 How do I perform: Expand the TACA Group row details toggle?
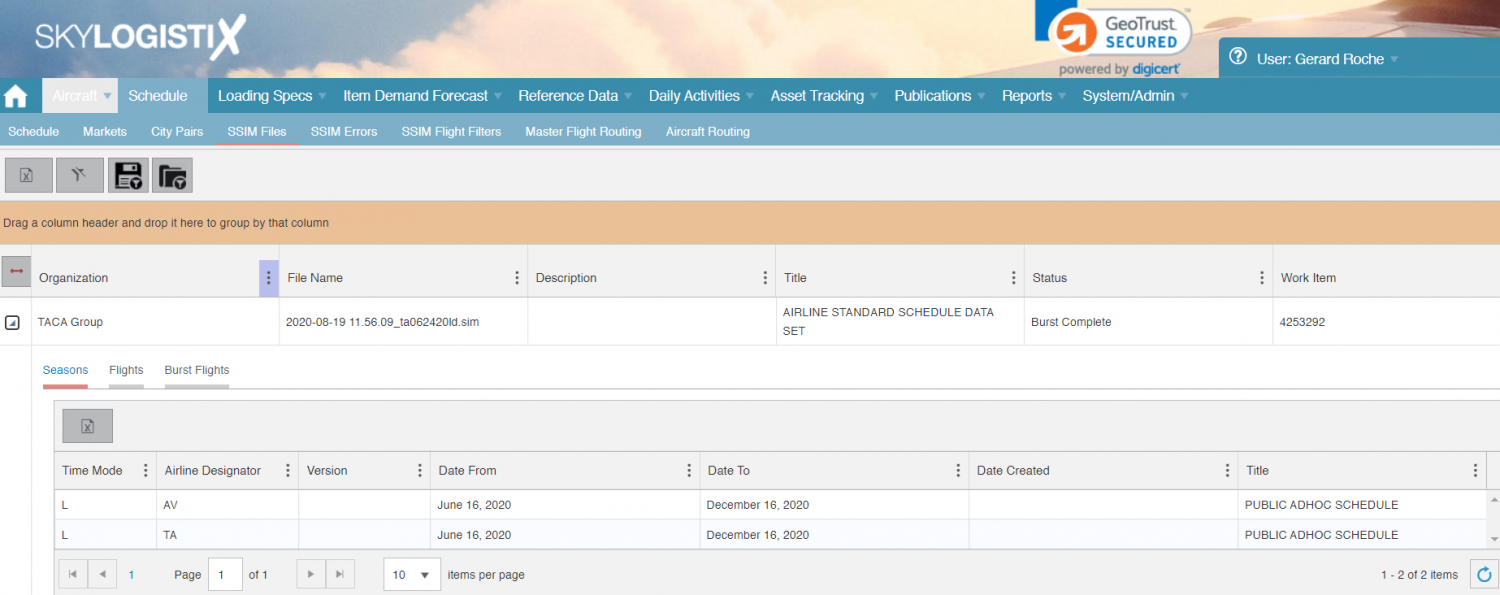(x=15, y=321)
